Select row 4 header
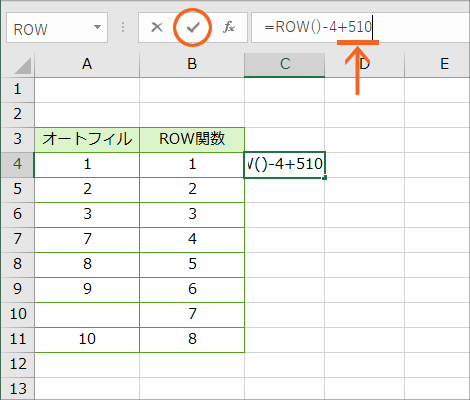 [x=17, y=165]
